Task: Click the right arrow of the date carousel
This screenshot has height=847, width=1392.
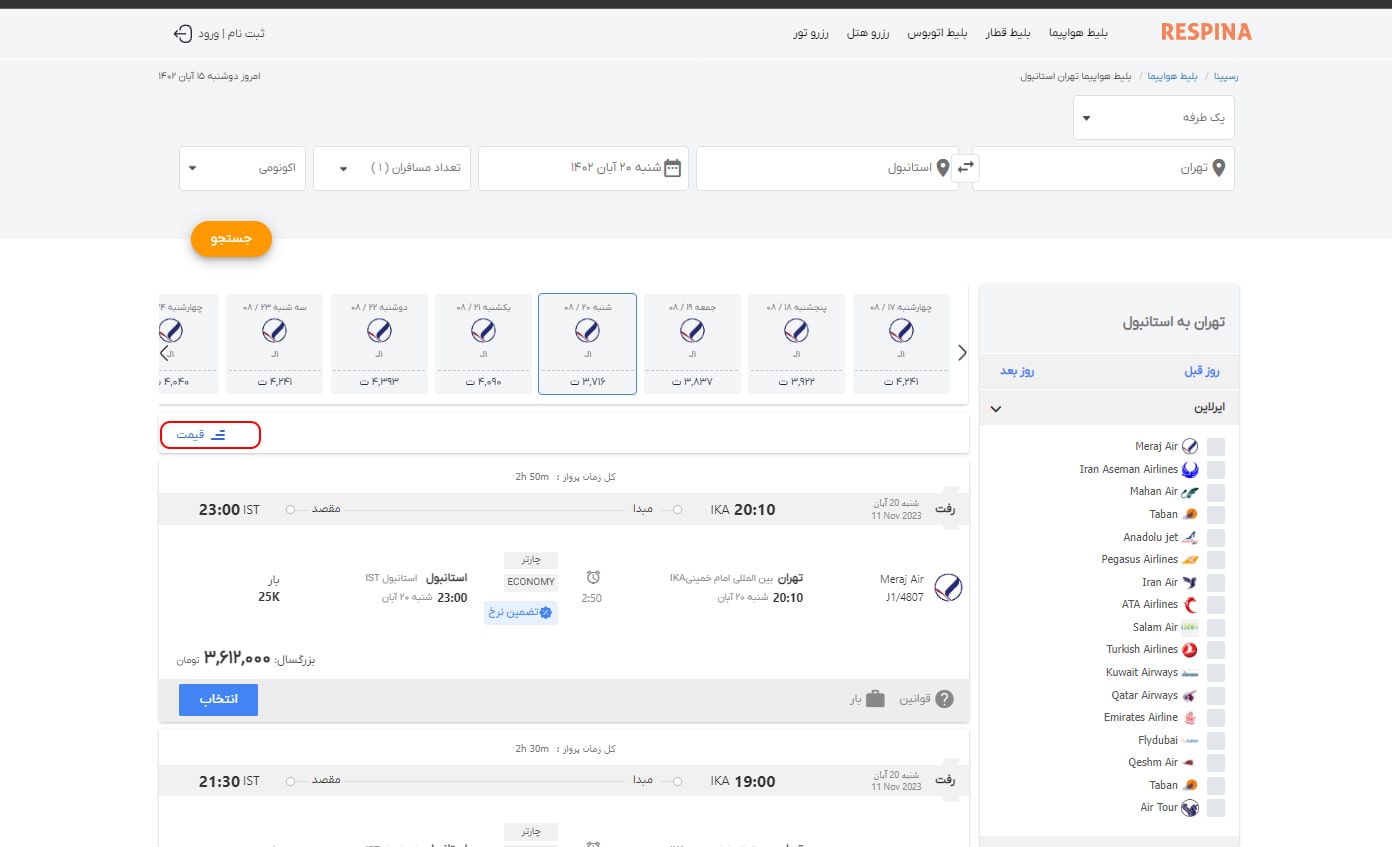Action: tap(962, 352)
